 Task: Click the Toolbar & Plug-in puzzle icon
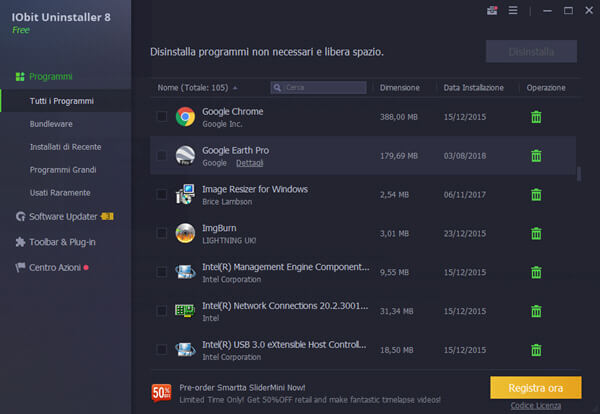[20, 242]
